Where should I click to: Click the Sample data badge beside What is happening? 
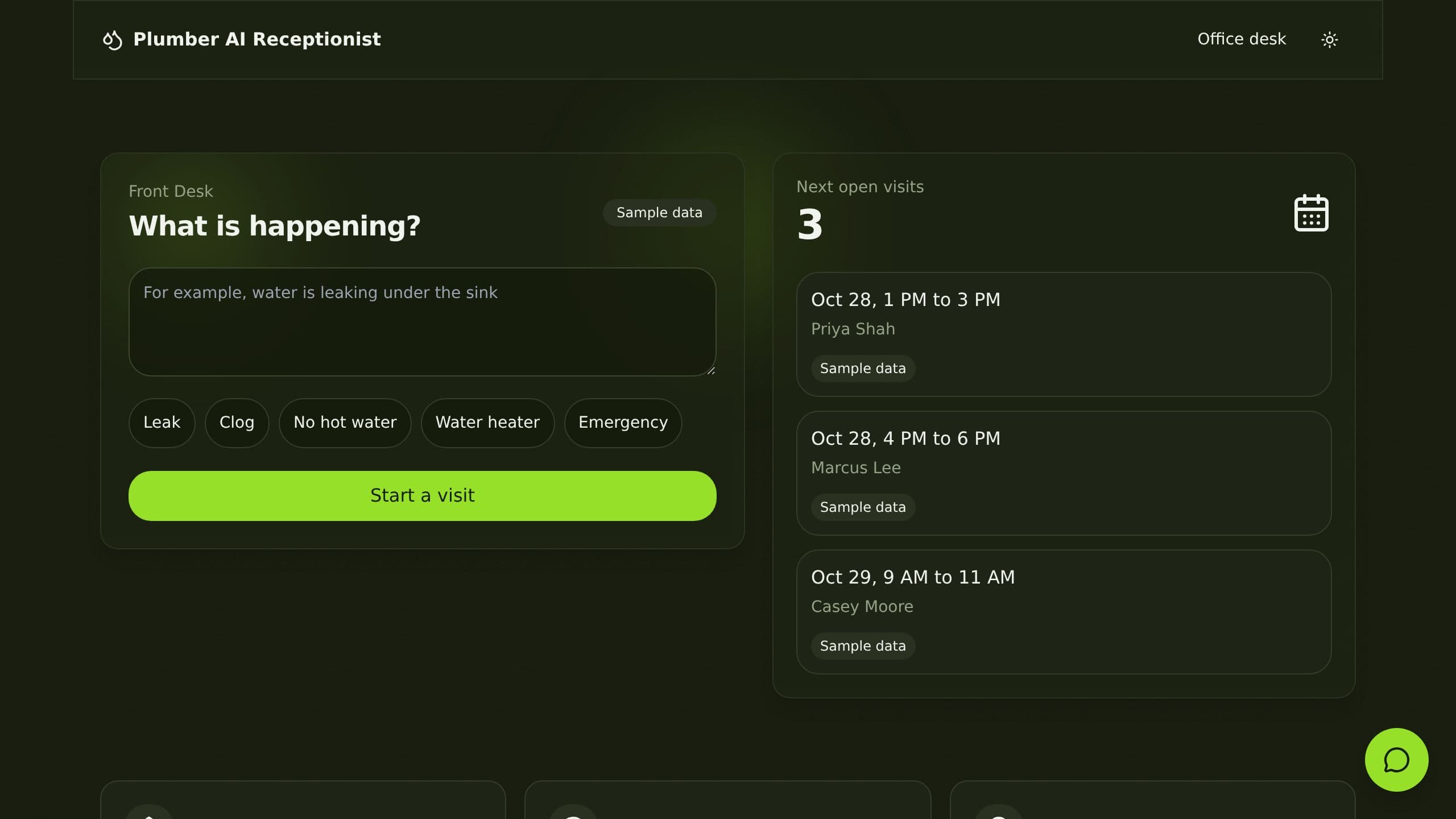pos(659,213)
